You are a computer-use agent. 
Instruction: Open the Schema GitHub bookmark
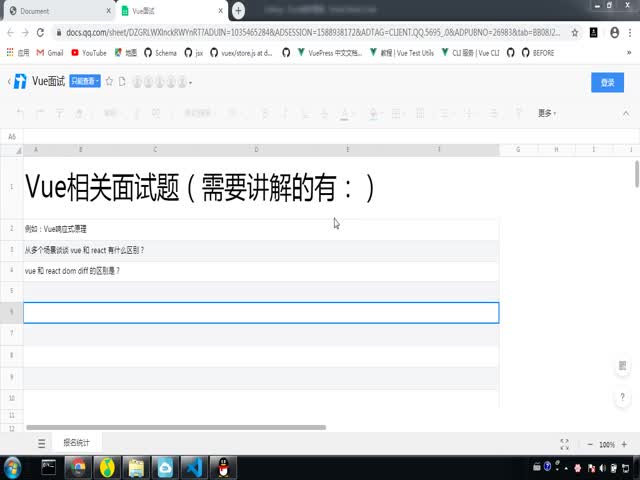pos(160,53)
